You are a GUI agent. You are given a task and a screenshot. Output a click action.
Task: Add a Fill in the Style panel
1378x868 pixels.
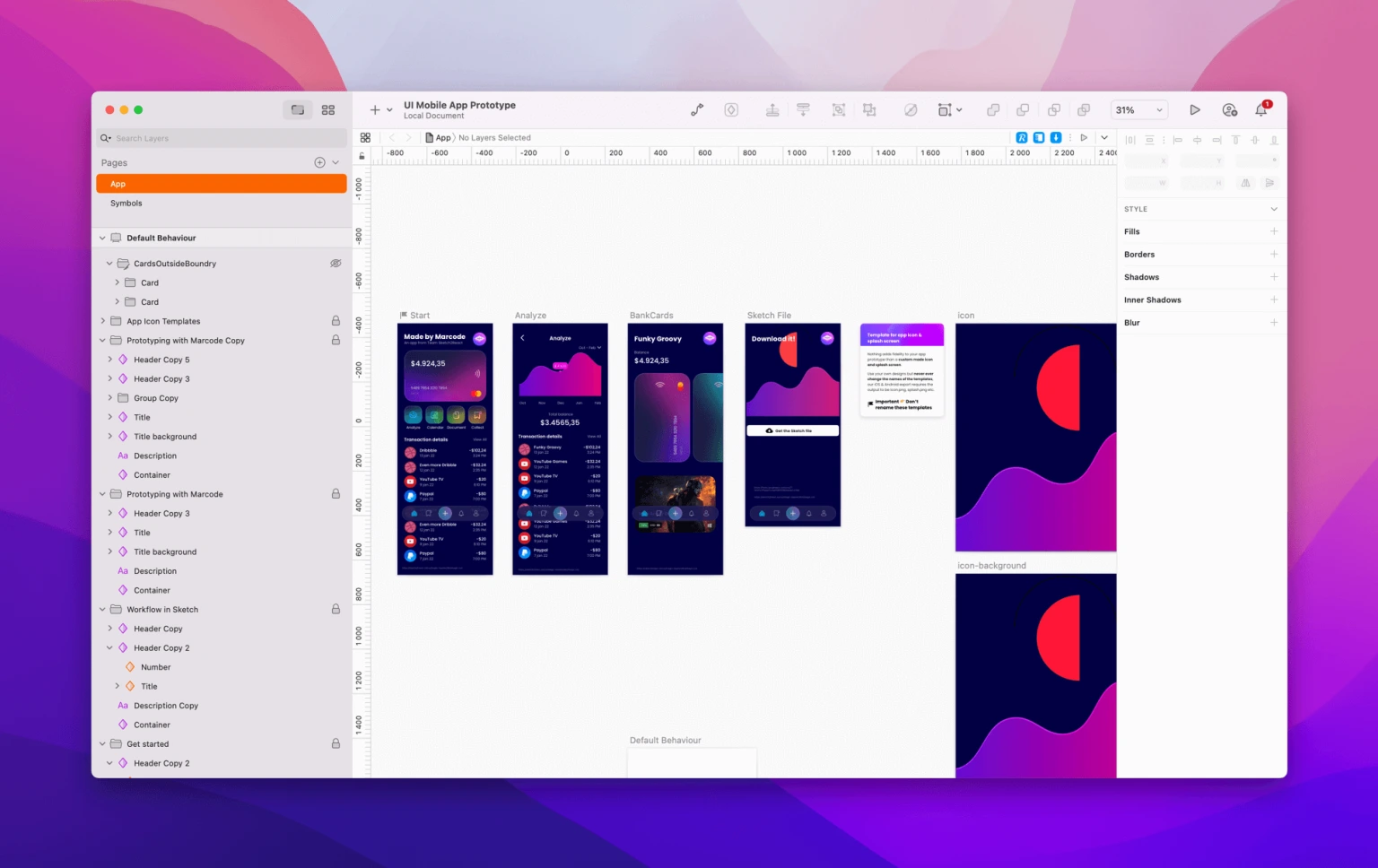tap(1273, 230)
